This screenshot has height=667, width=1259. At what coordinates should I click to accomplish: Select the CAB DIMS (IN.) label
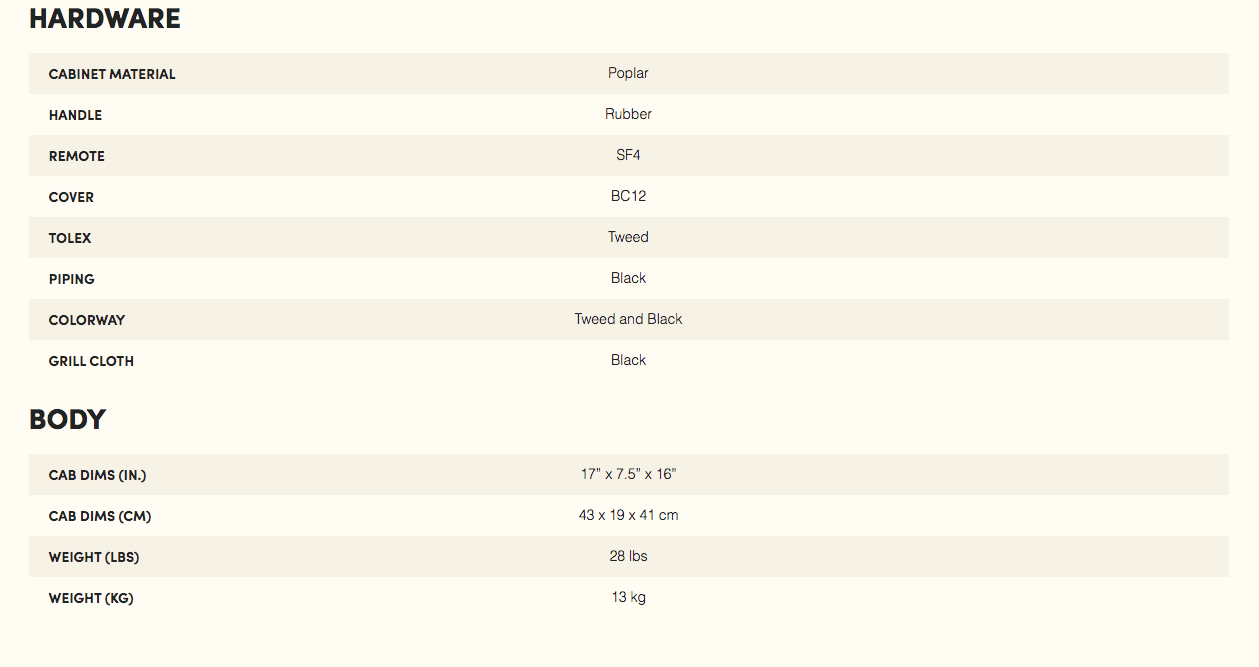coord(98,475)
